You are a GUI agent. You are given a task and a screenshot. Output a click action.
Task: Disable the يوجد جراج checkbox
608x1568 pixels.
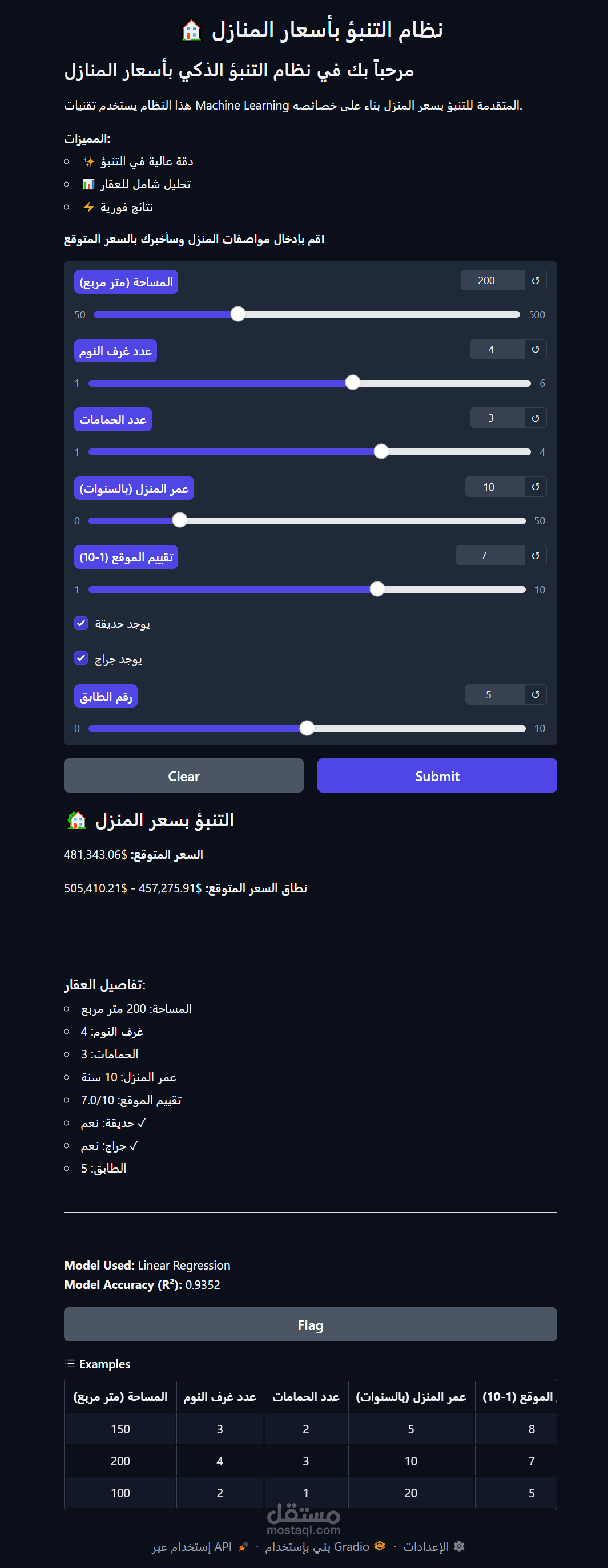point(81,658)
